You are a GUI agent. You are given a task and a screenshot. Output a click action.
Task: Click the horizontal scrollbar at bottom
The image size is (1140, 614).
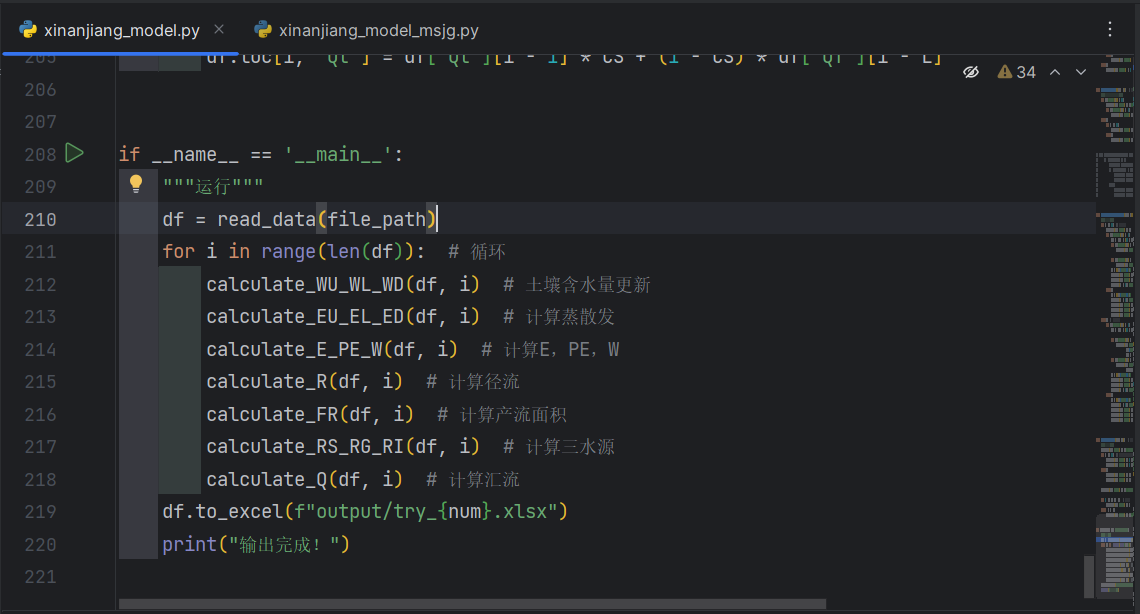click(472, 603)
